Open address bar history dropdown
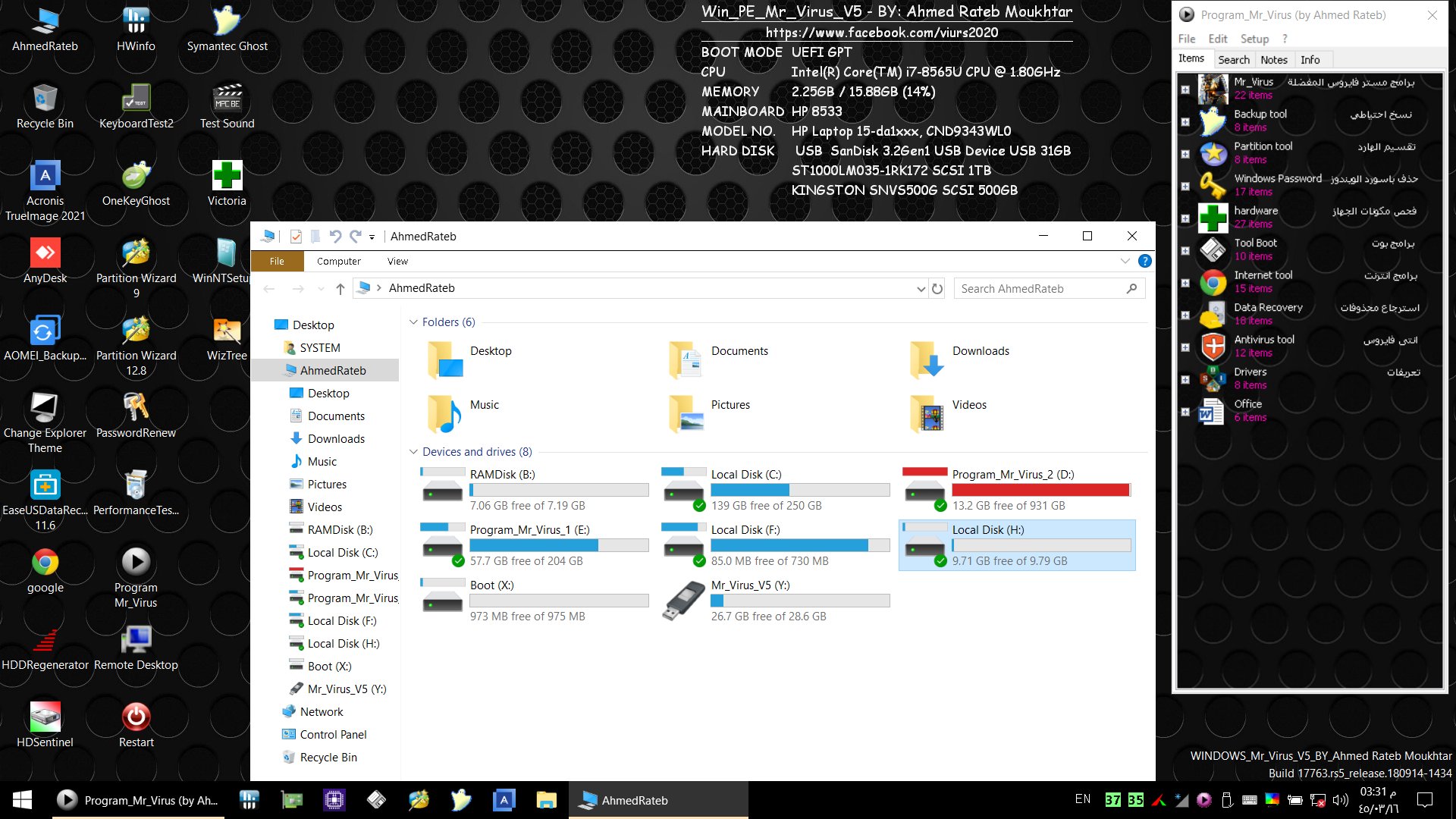 pyautogui.click(x=921, y=288)
